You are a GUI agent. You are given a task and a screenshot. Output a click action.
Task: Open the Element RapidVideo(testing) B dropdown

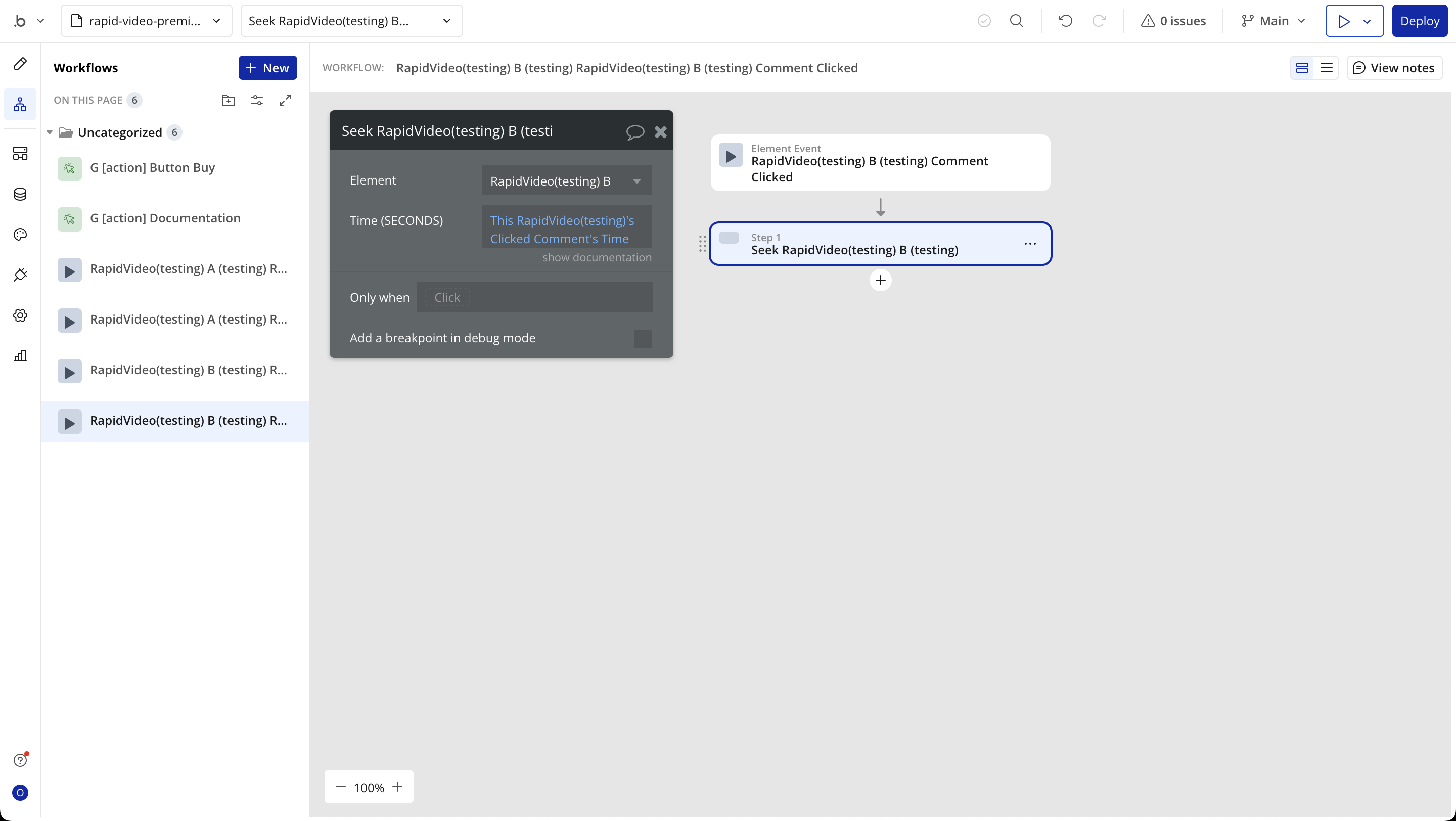(566, 181)
